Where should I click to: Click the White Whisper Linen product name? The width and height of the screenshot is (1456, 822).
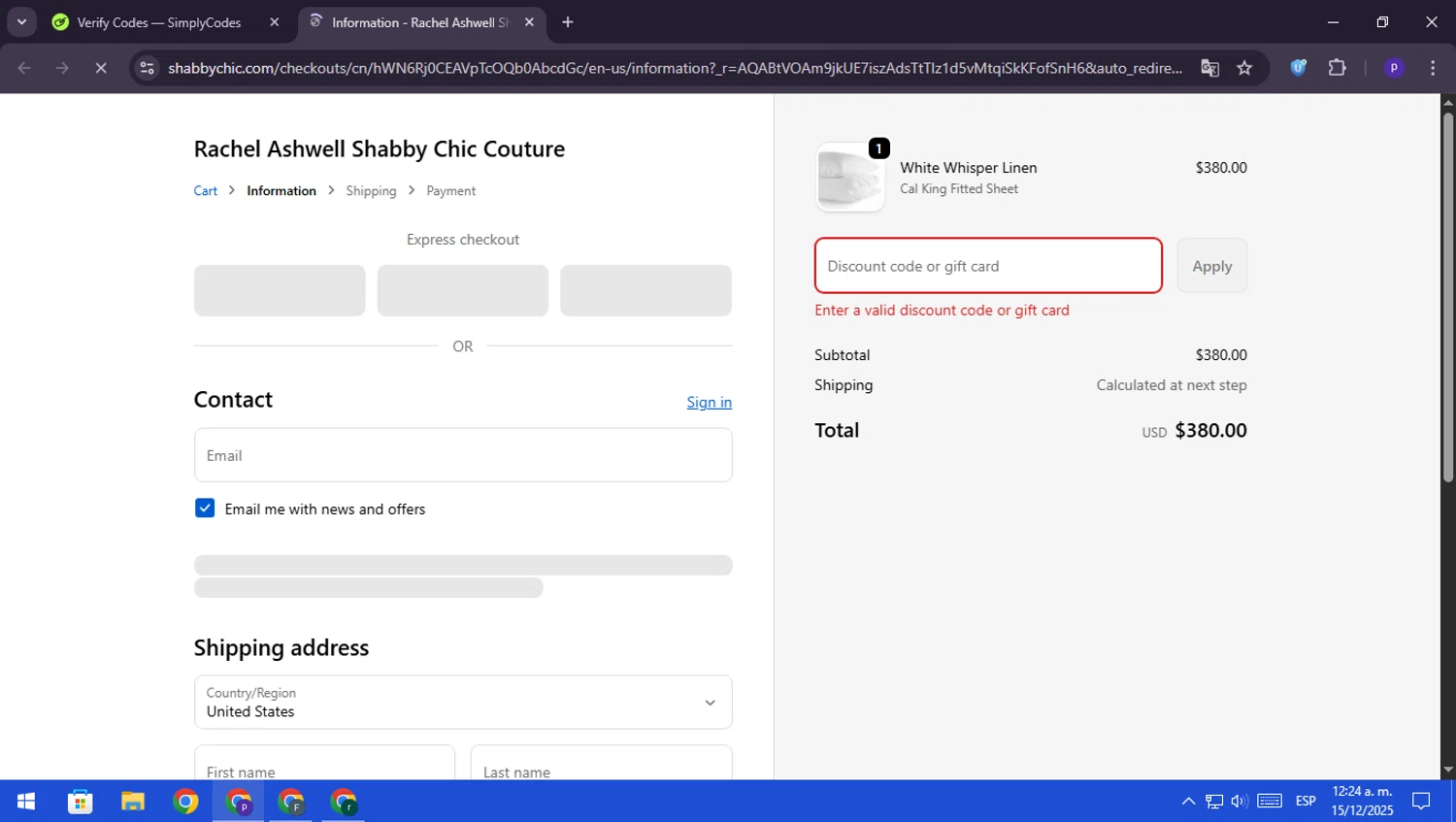pyautogui.click(x=969, y=168)
